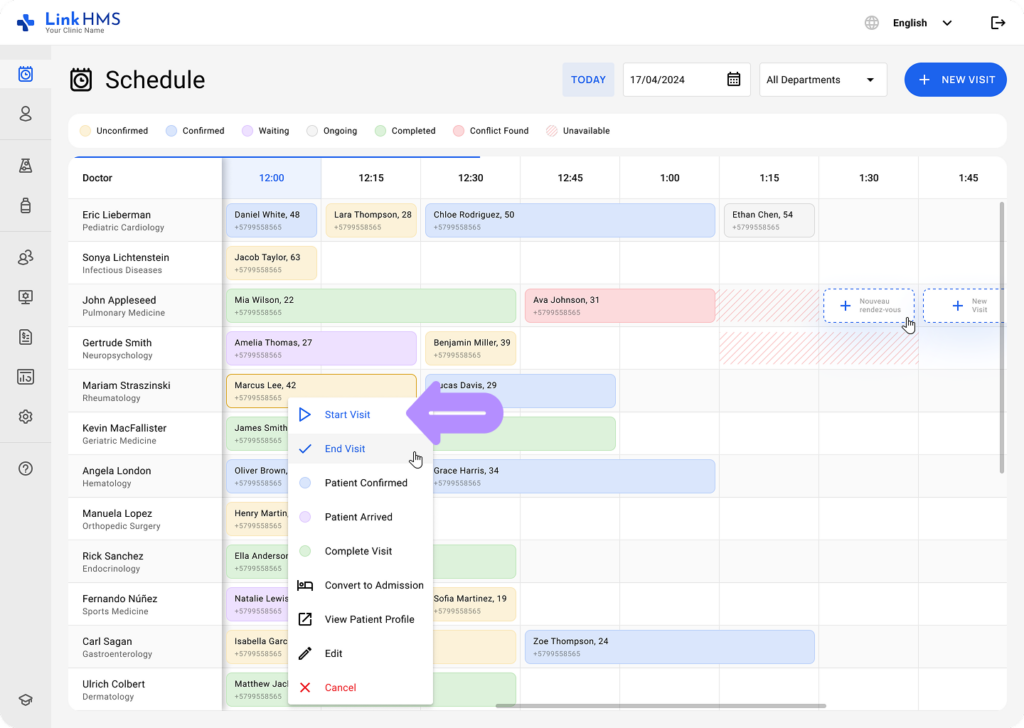Image resolution: width=1024 pixels, height=728 pixels.
Task: Open Ava Johnson, 31 conflict appointment
Action: pyautogui.click(x=620, y=306)
